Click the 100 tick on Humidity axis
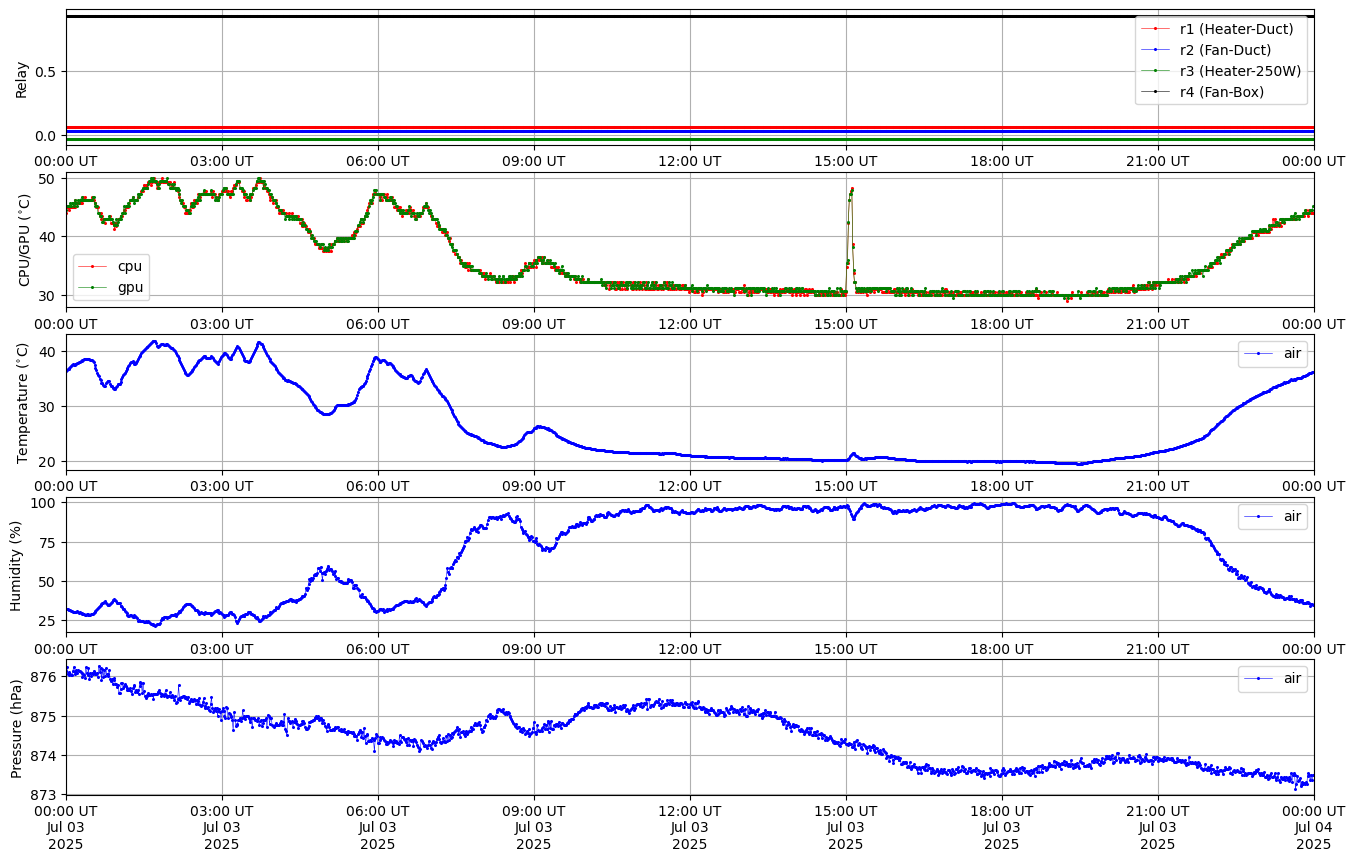1355x861 pixels. point(47,503)
